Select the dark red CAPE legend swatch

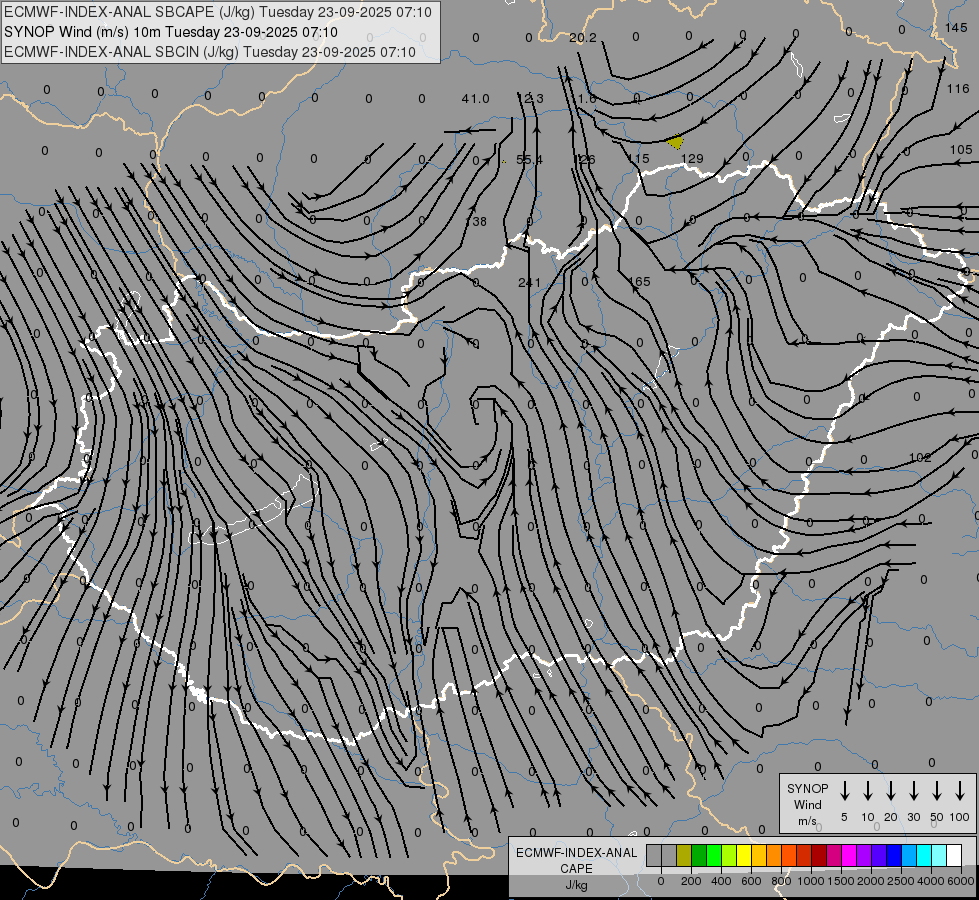[819, 855]
